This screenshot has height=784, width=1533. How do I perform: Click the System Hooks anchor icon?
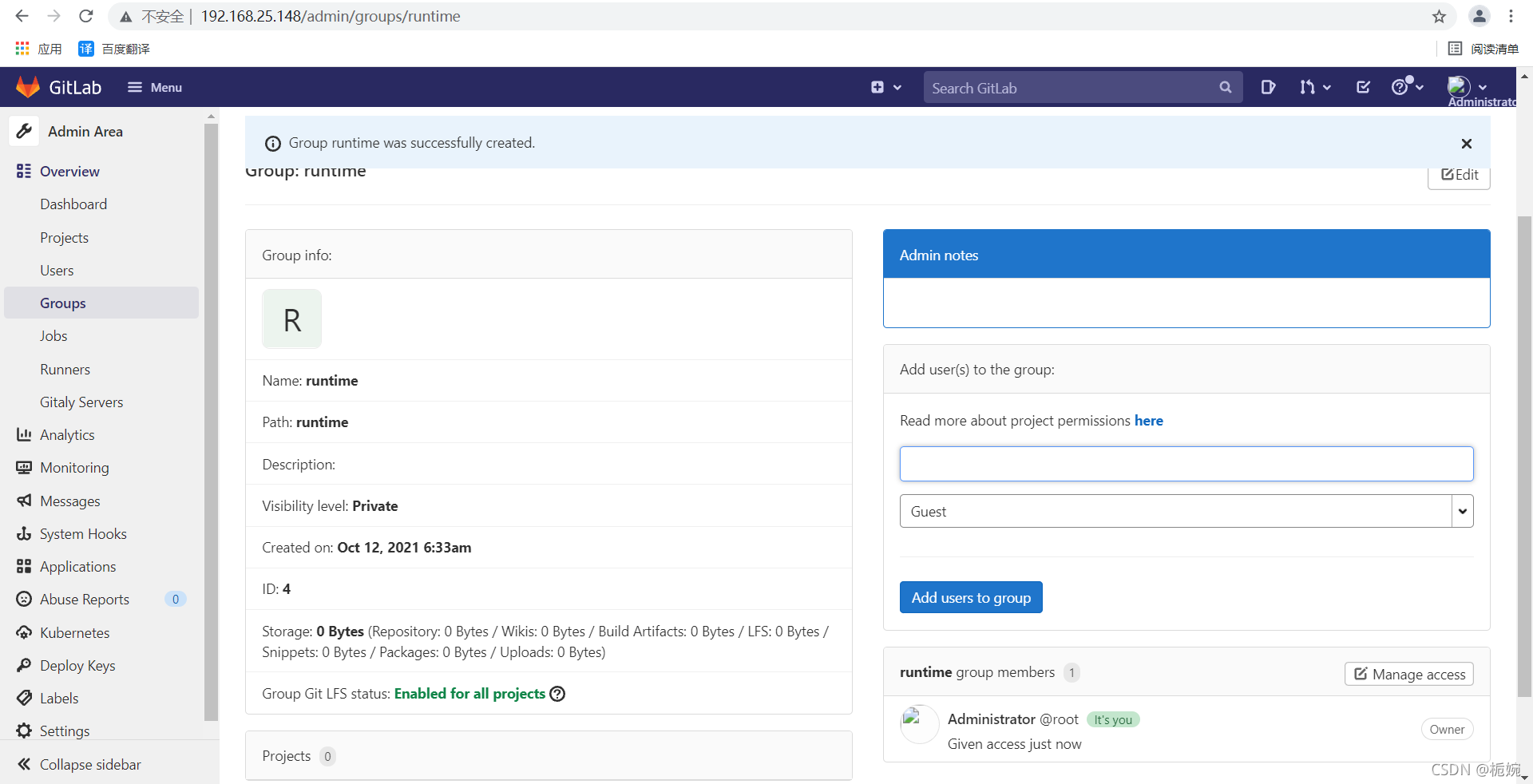(24, 534)
